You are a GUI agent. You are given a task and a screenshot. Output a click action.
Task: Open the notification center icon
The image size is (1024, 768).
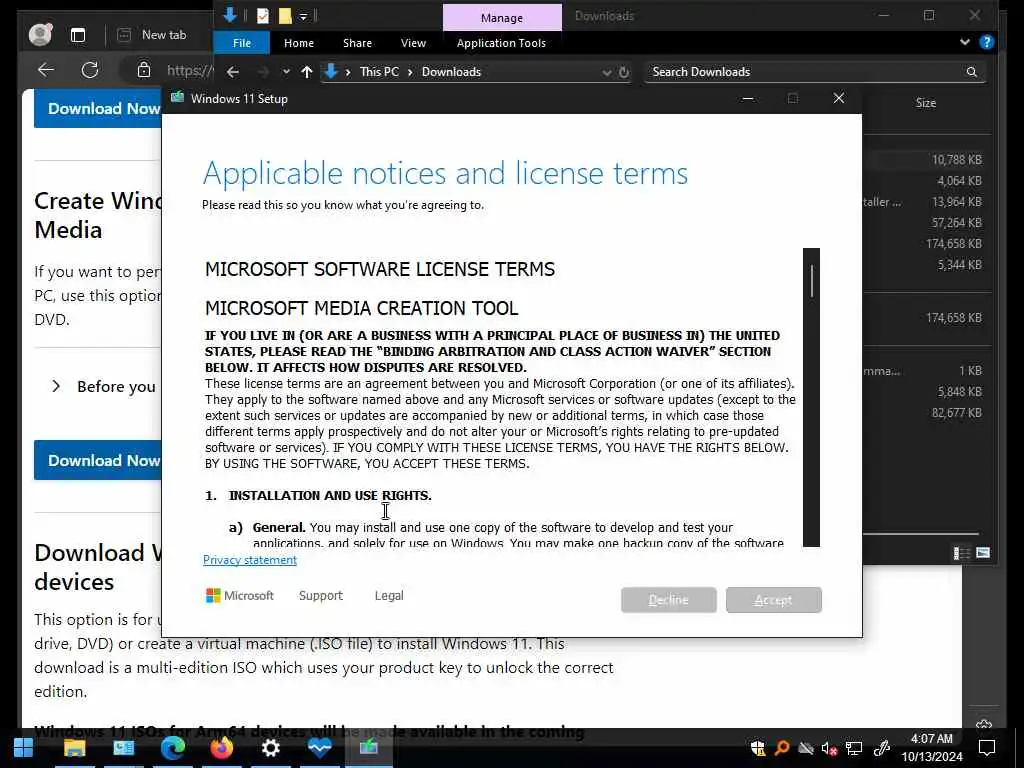[x=986, y=748]
